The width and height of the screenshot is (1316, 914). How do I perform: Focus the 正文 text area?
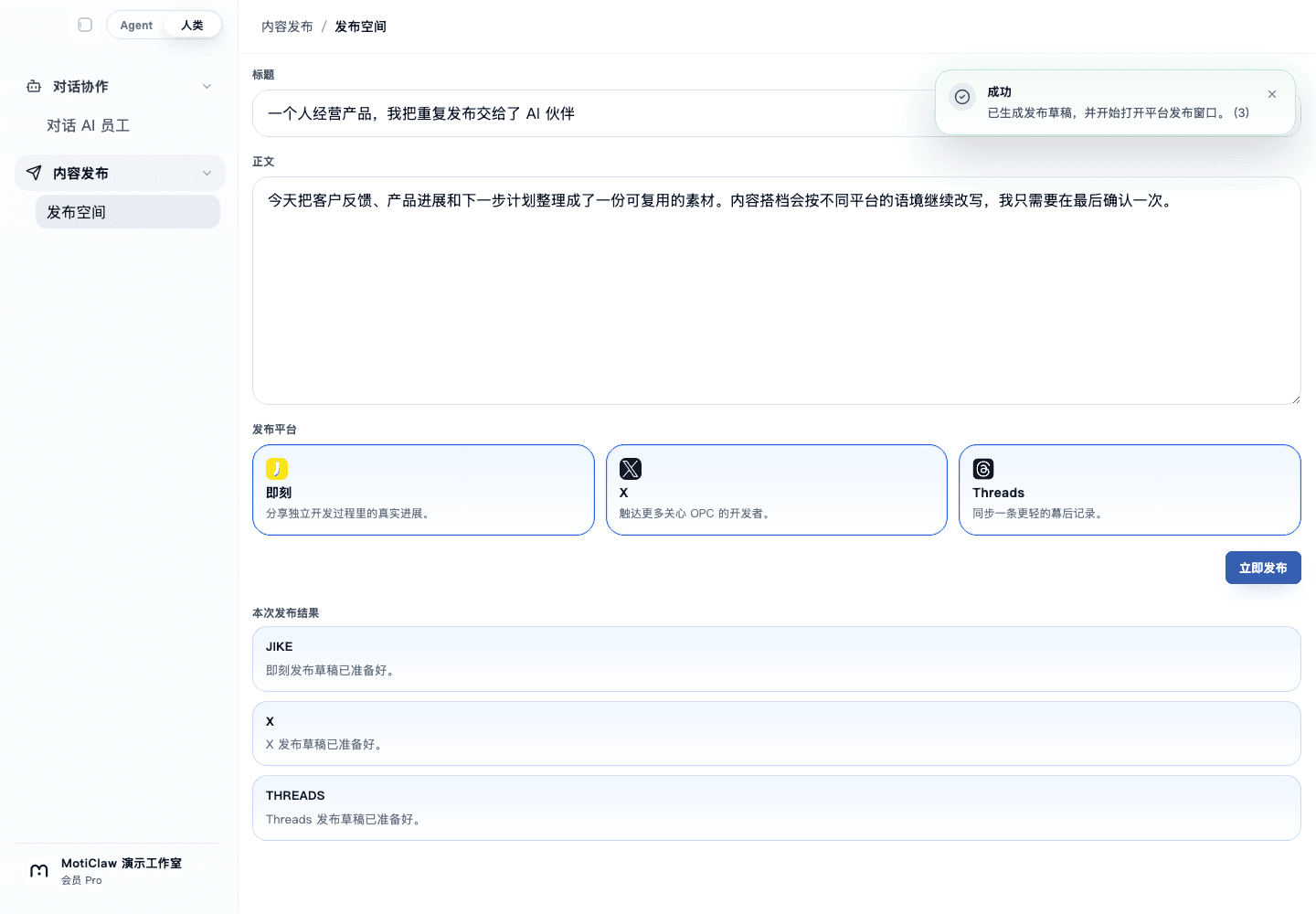coord(777,291)
